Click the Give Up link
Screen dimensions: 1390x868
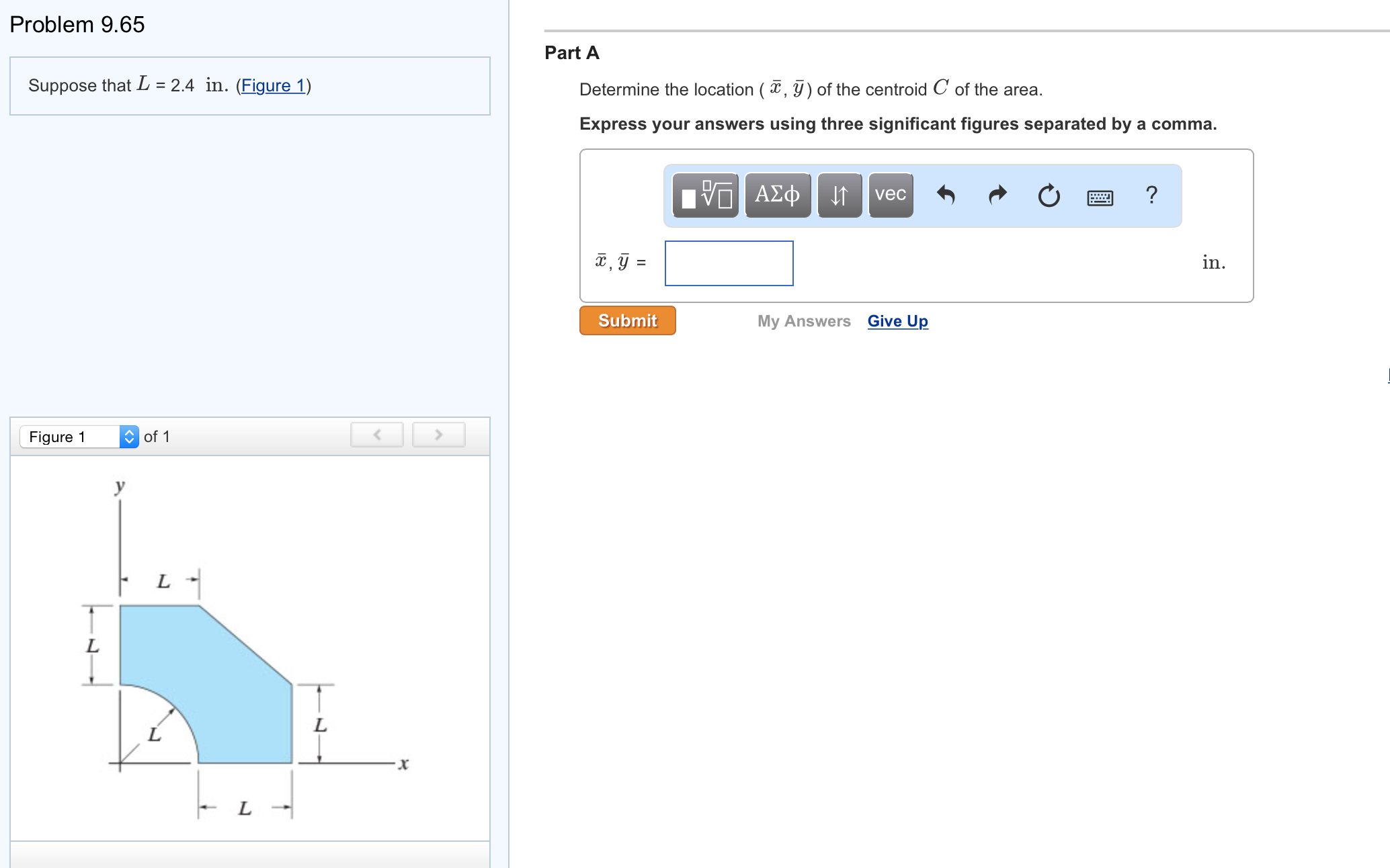[x=897, y=321]
